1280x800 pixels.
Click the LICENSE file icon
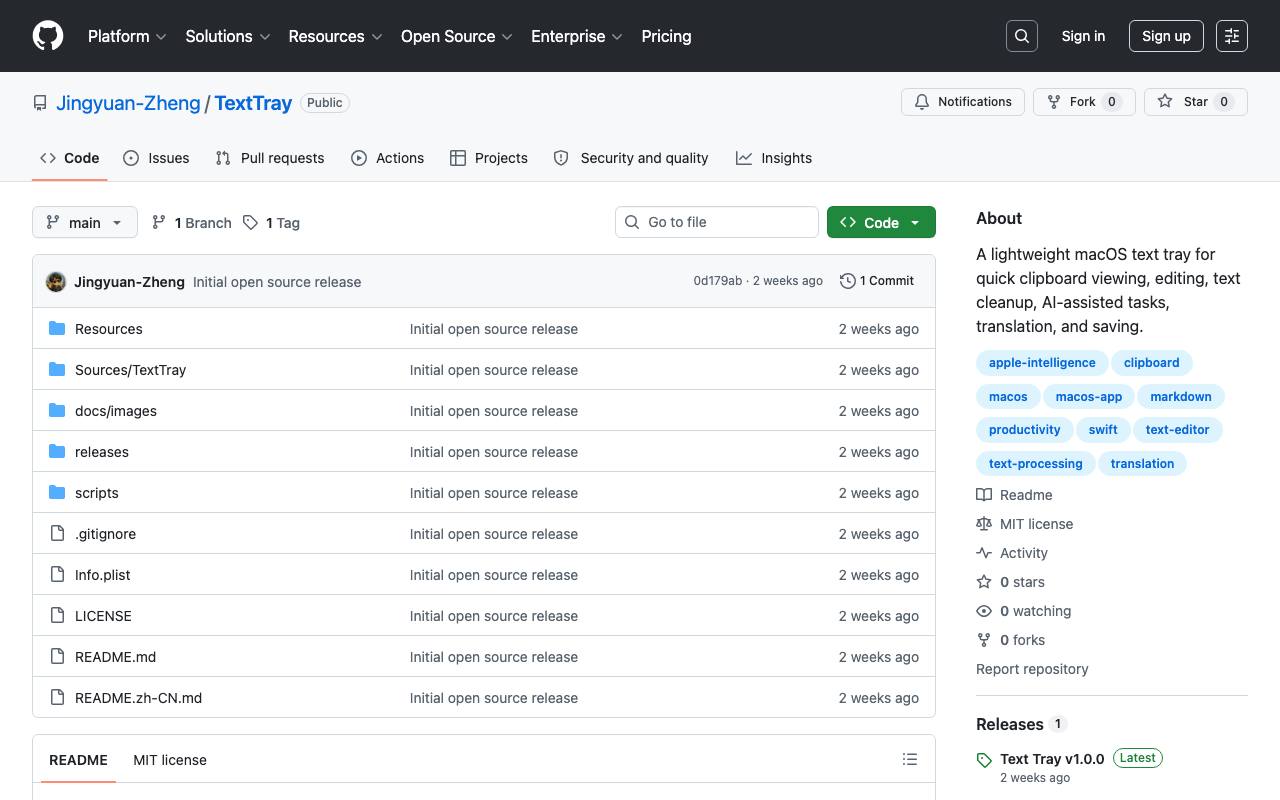57,616
